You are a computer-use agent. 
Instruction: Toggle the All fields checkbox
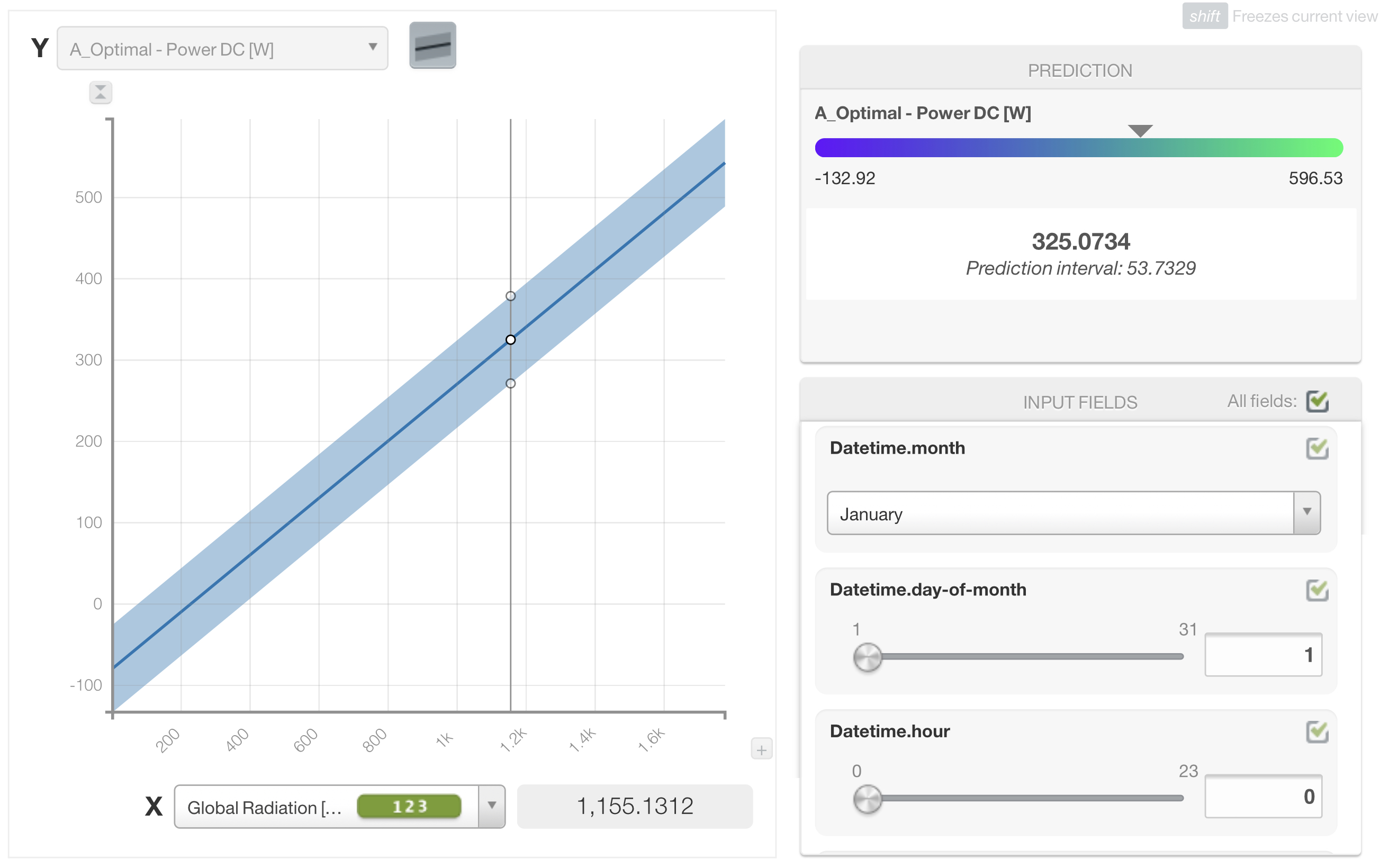coord(1316,401)
